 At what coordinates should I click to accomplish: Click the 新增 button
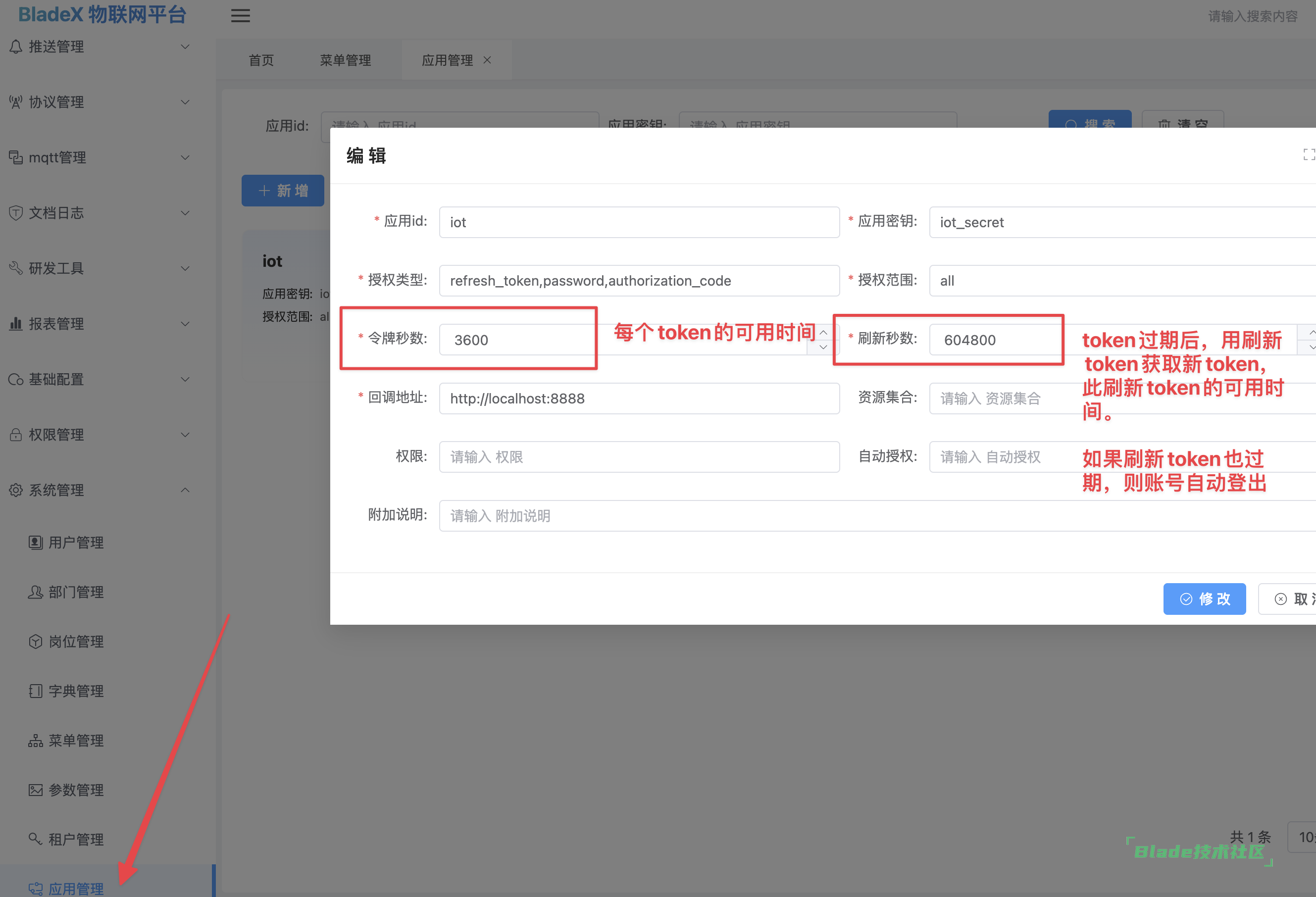[x=283, y=191]
